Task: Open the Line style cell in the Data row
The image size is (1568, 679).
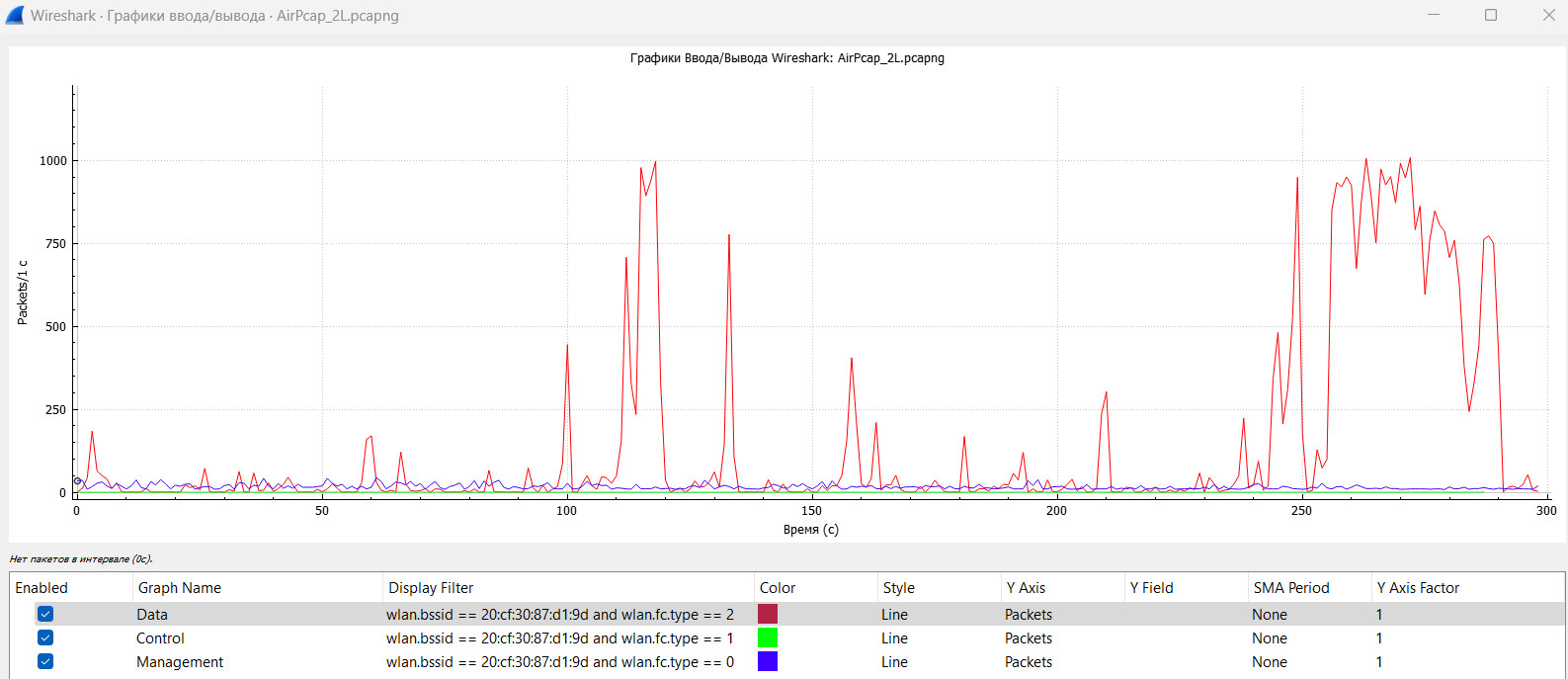Action: click(x=894, y=615)
